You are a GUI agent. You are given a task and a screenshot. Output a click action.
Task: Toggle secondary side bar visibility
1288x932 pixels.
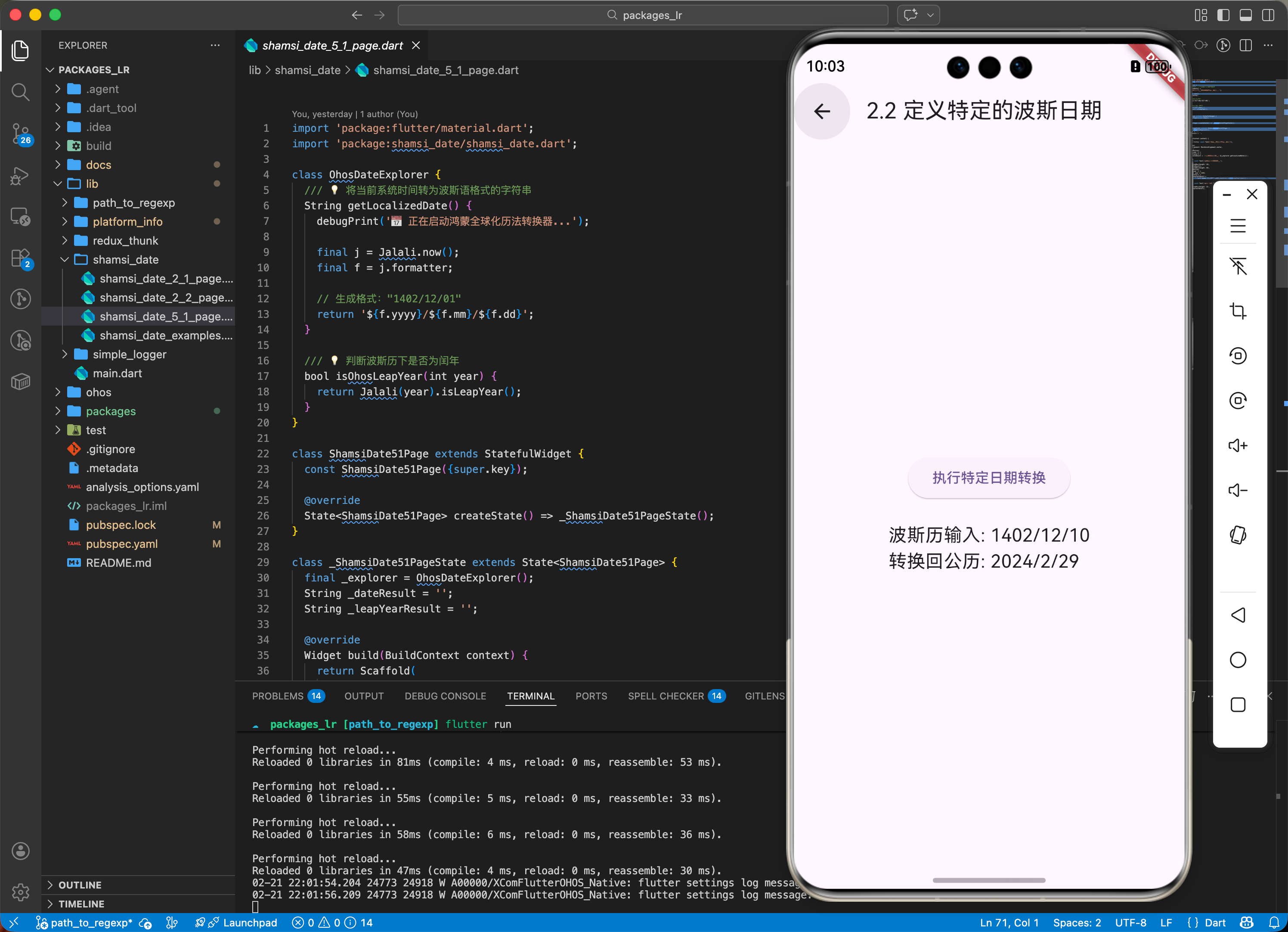click(1268, 16)
